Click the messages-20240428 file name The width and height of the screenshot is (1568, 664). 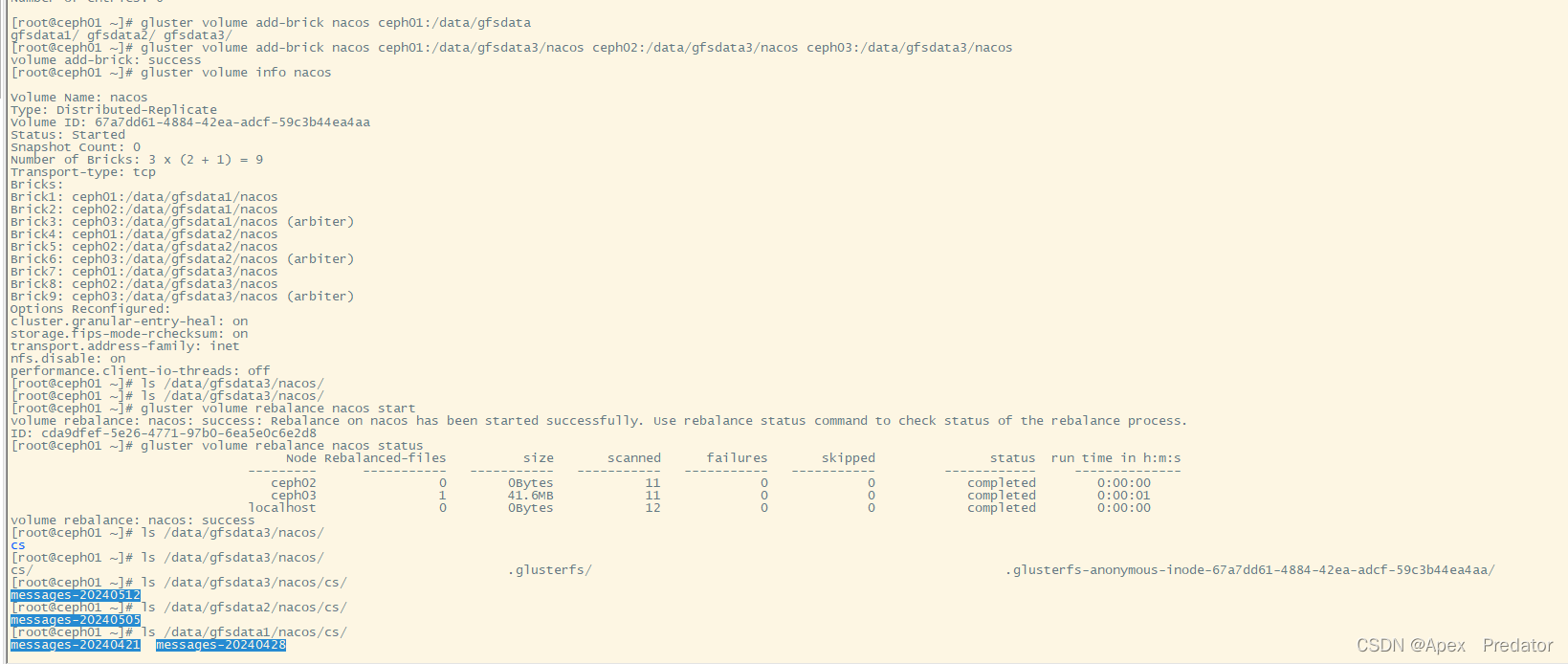coord(221,645)
